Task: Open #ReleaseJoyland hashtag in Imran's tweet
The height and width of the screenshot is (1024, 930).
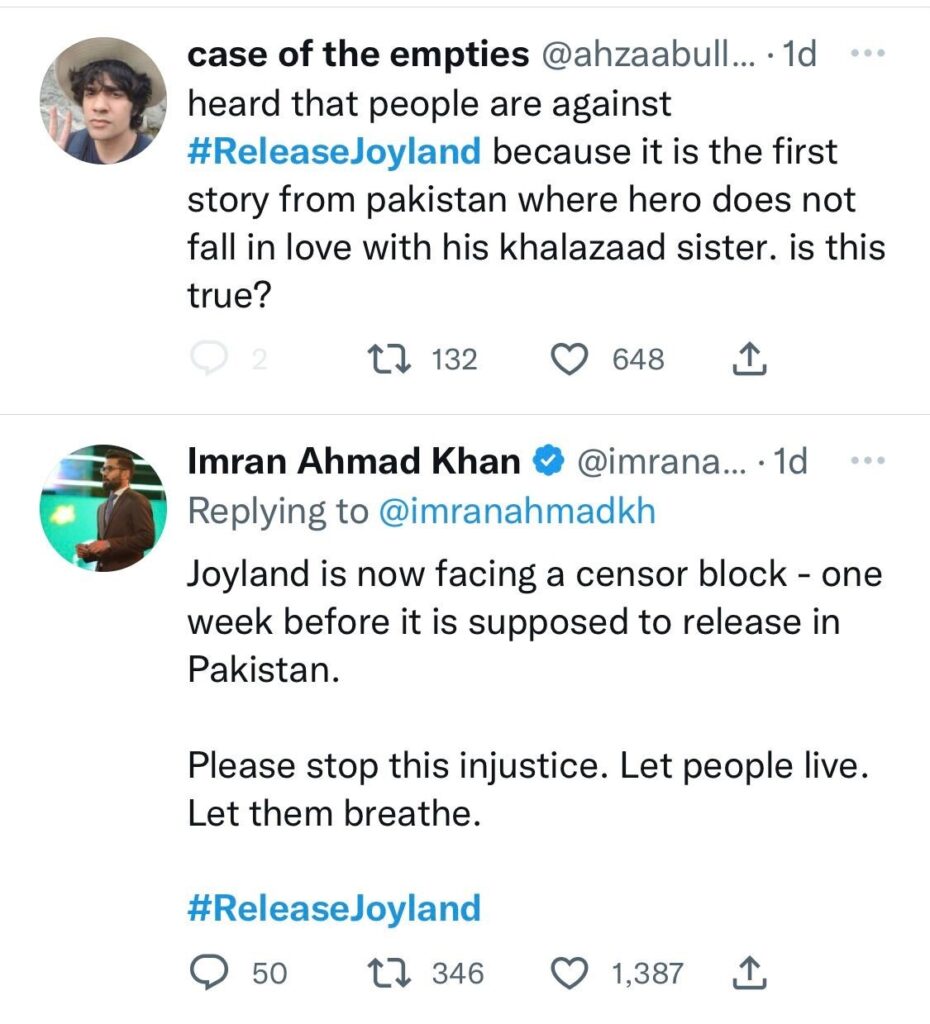Action: point(334,908)
